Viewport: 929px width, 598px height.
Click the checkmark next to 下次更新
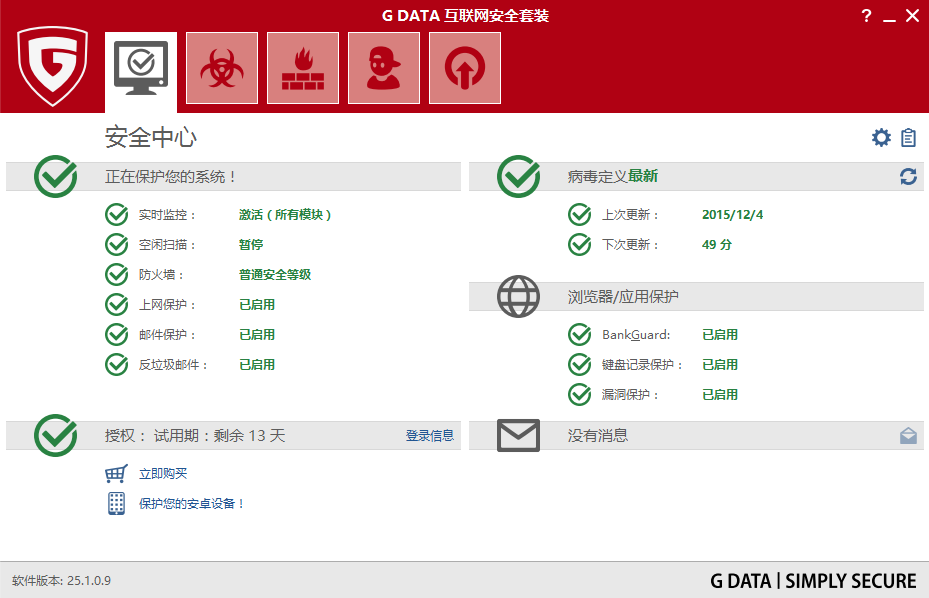(579, 244)
